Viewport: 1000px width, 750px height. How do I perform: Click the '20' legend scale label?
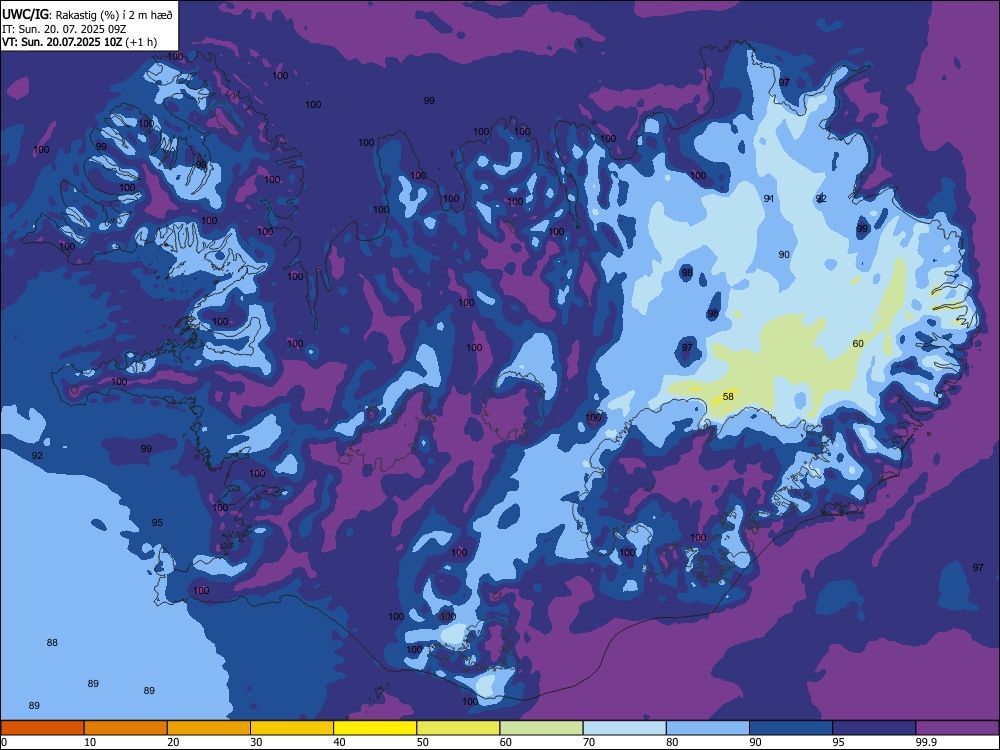coord(173,742)
